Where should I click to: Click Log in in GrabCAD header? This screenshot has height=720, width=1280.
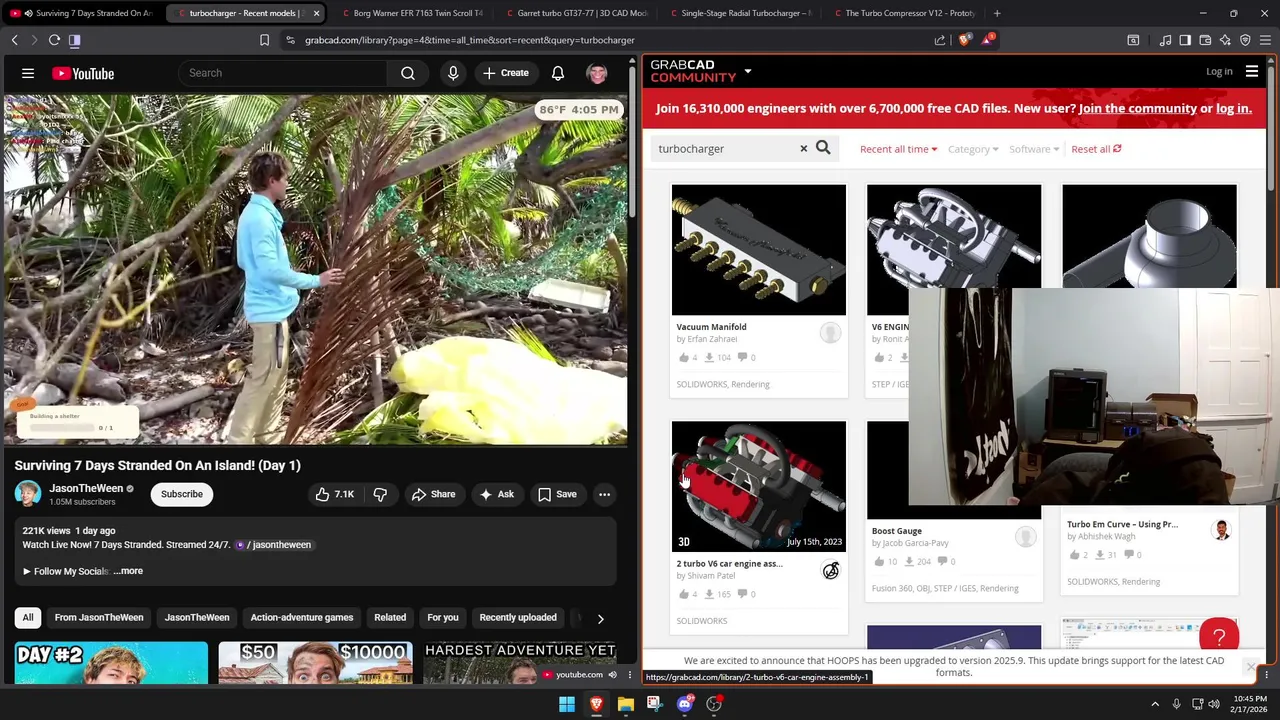pos(1219,72)
